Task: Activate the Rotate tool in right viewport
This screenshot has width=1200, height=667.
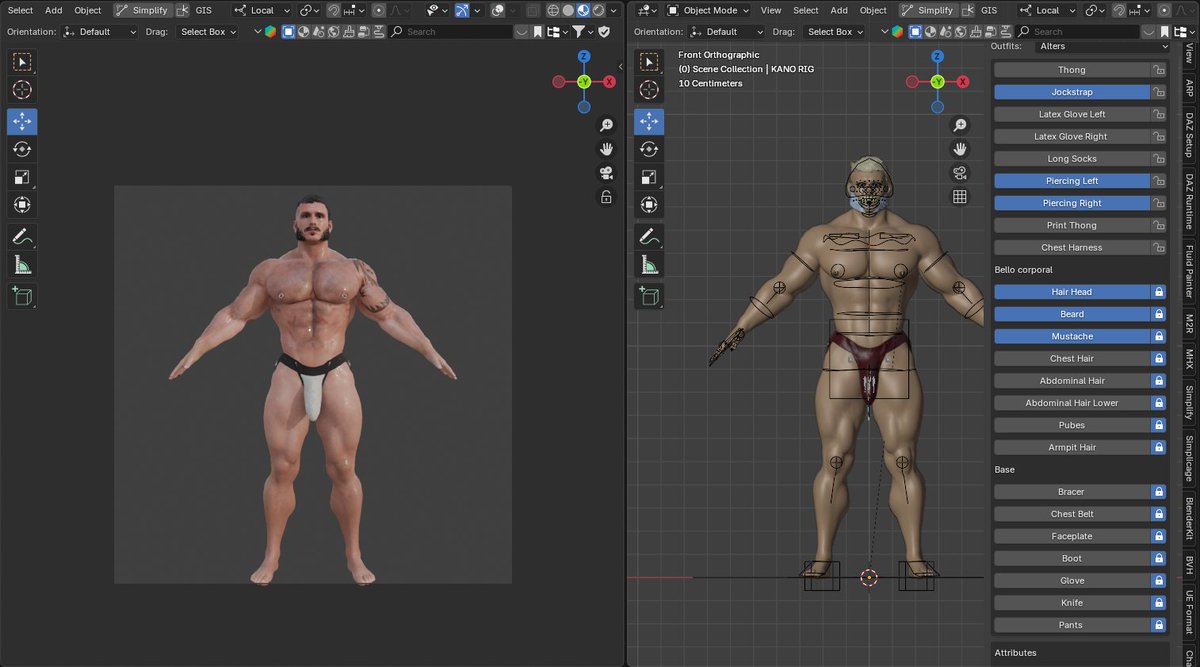Action: click(649, 149)
